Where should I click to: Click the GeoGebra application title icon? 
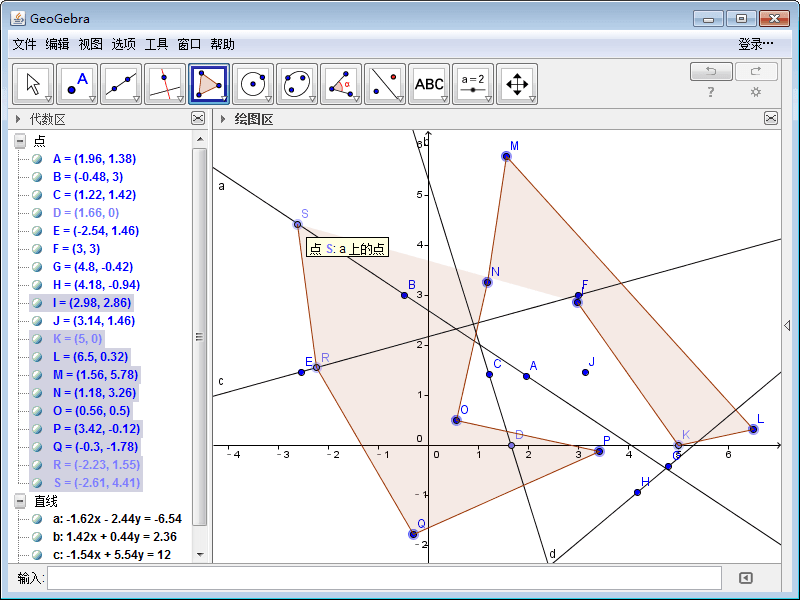(18, 18)
